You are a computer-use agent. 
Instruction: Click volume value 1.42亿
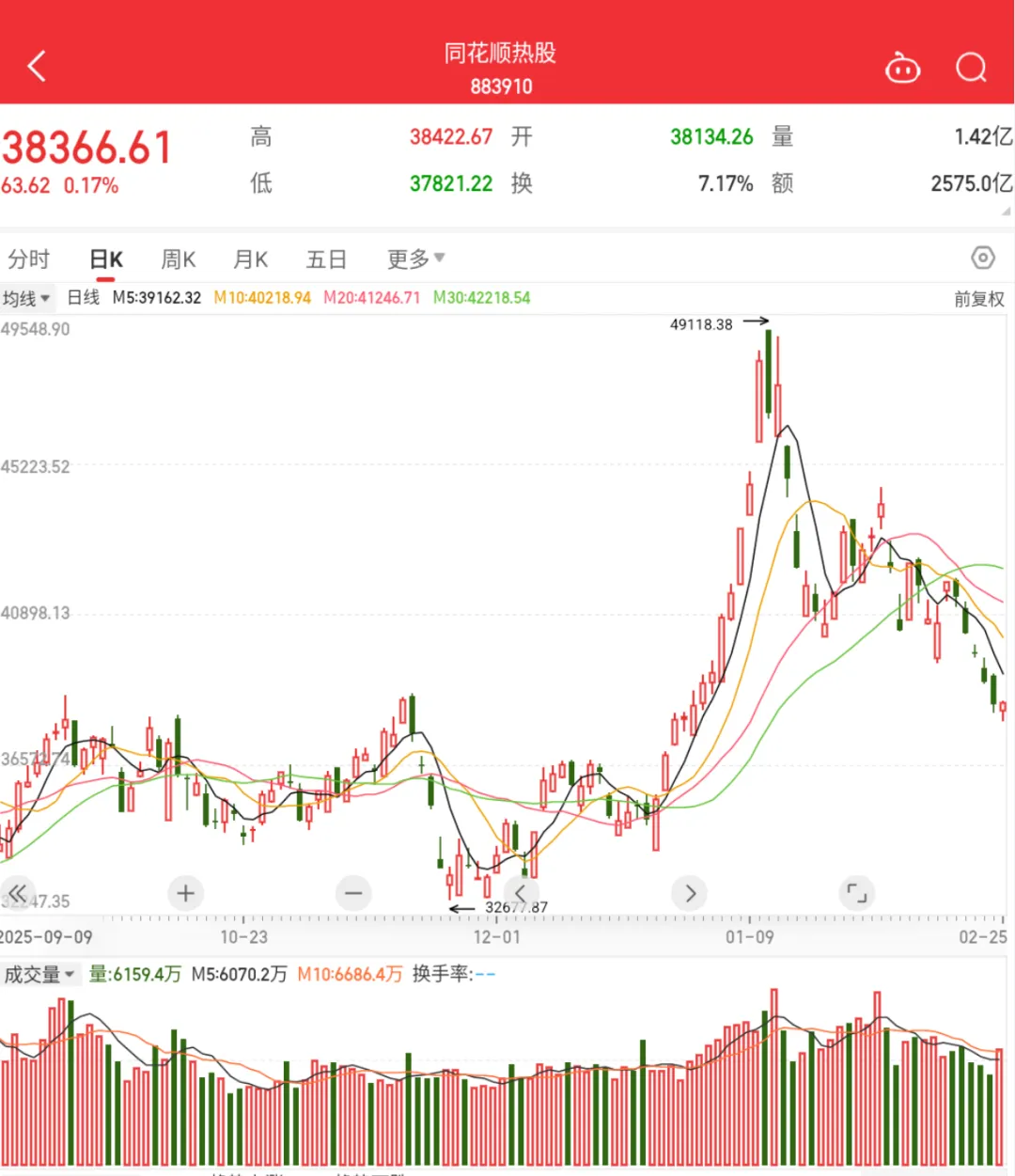point(983,137)
